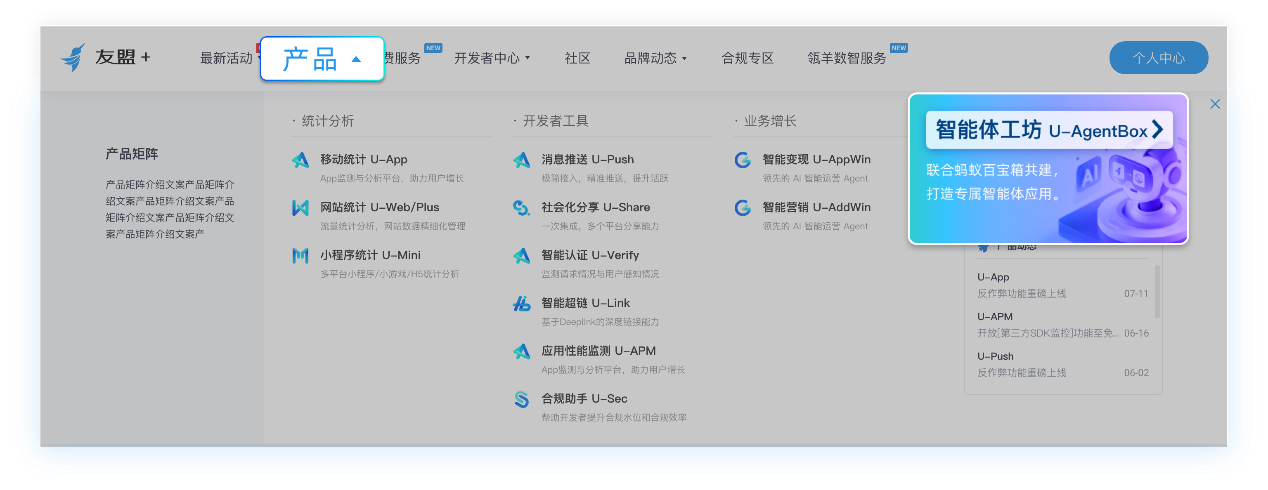
Task: Open the 社区 menu item
Action: pos(577,58)
